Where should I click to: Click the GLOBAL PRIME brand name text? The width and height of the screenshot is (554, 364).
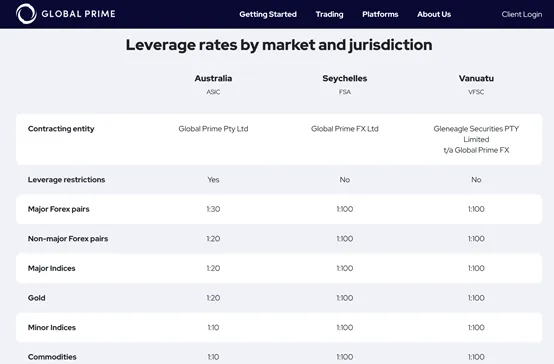[78, 14]
